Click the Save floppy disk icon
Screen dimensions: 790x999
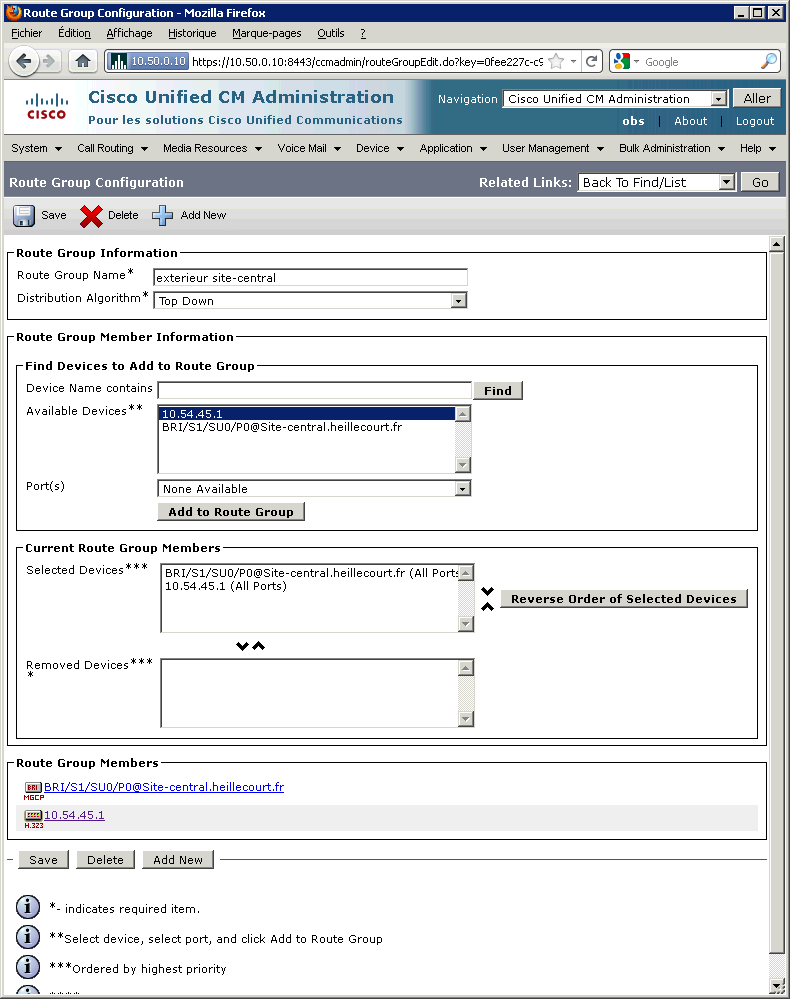pyautogui.click(x=24, y=215)
